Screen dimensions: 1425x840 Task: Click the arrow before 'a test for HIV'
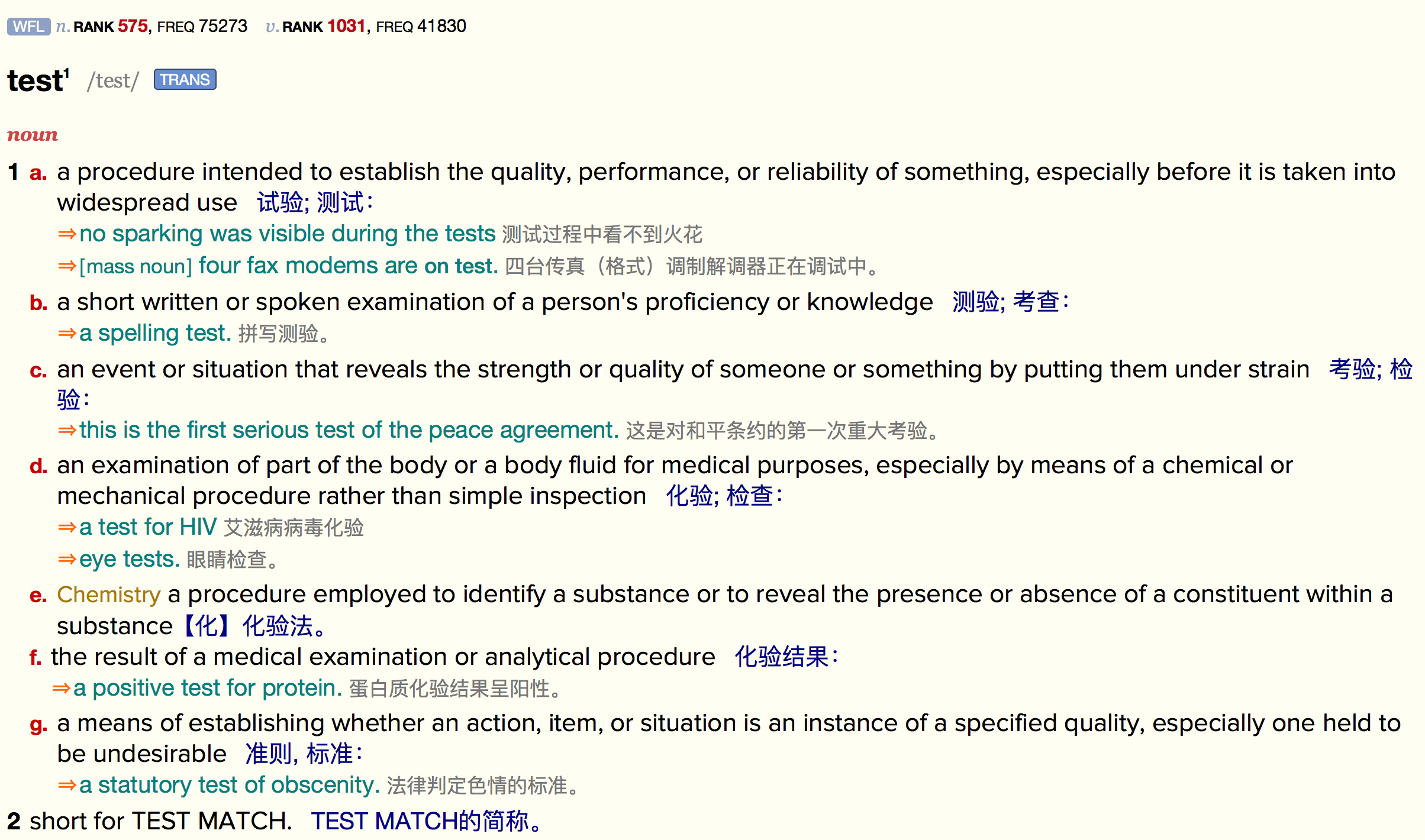pos(67,527)
